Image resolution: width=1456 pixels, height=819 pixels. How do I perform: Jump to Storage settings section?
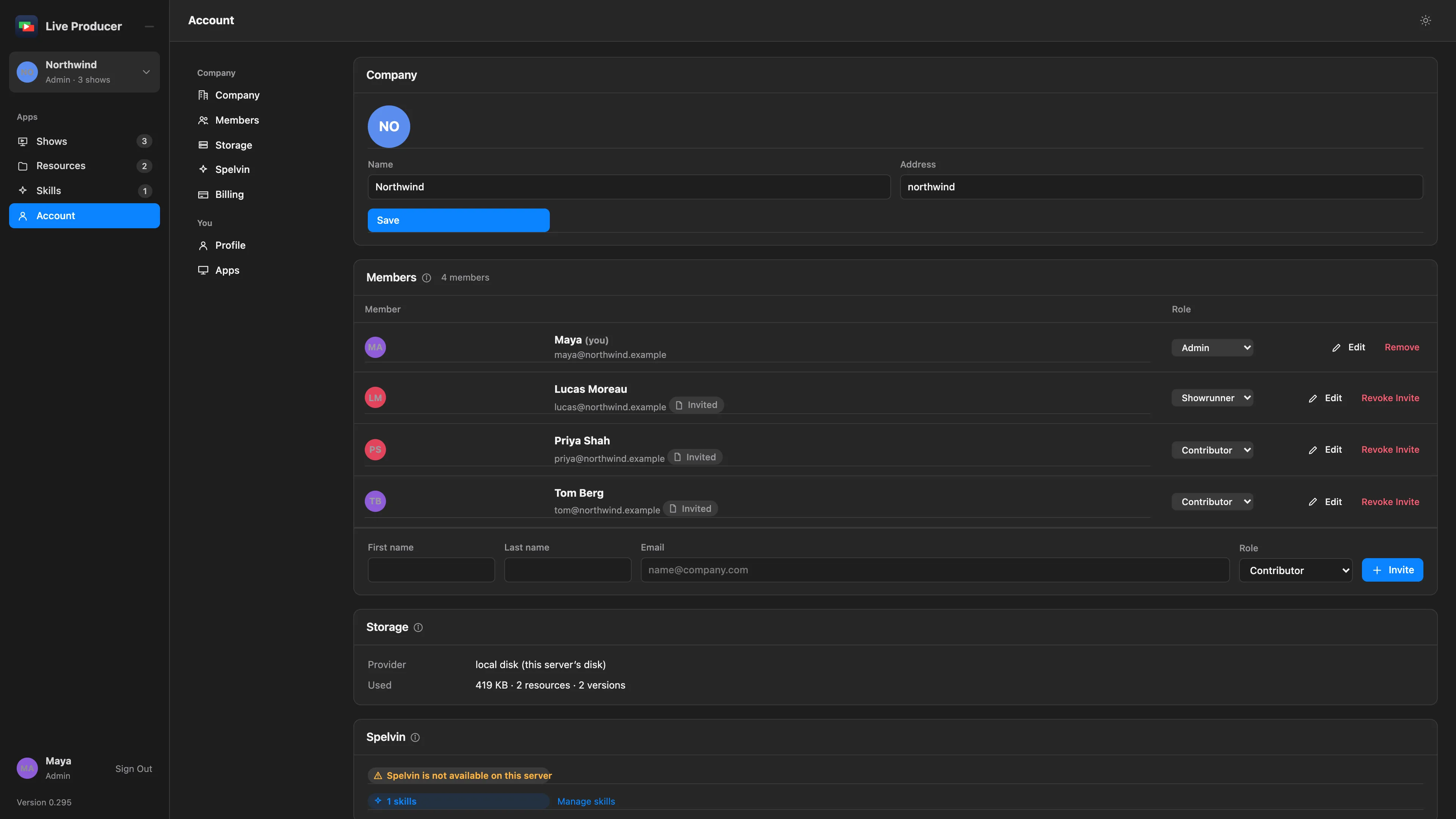(x=225, y=145)
